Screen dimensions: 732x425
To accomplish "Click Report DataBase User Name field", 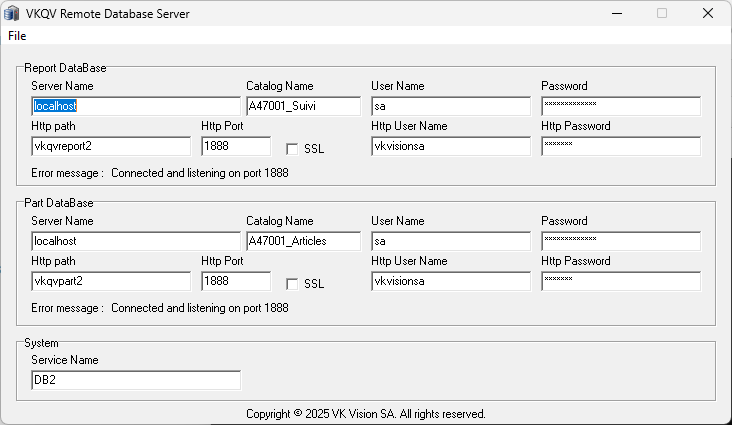I will pyautogui.click(x=450, y=106).
